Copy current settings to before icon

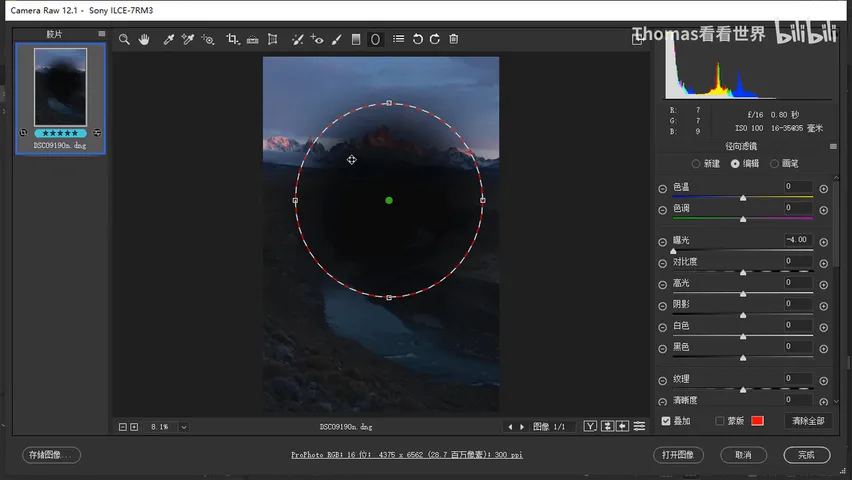point(623,426)
